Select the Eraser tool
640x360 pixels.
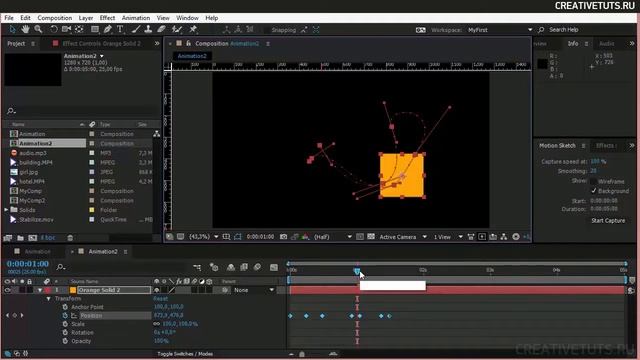[x=161, y=29]
